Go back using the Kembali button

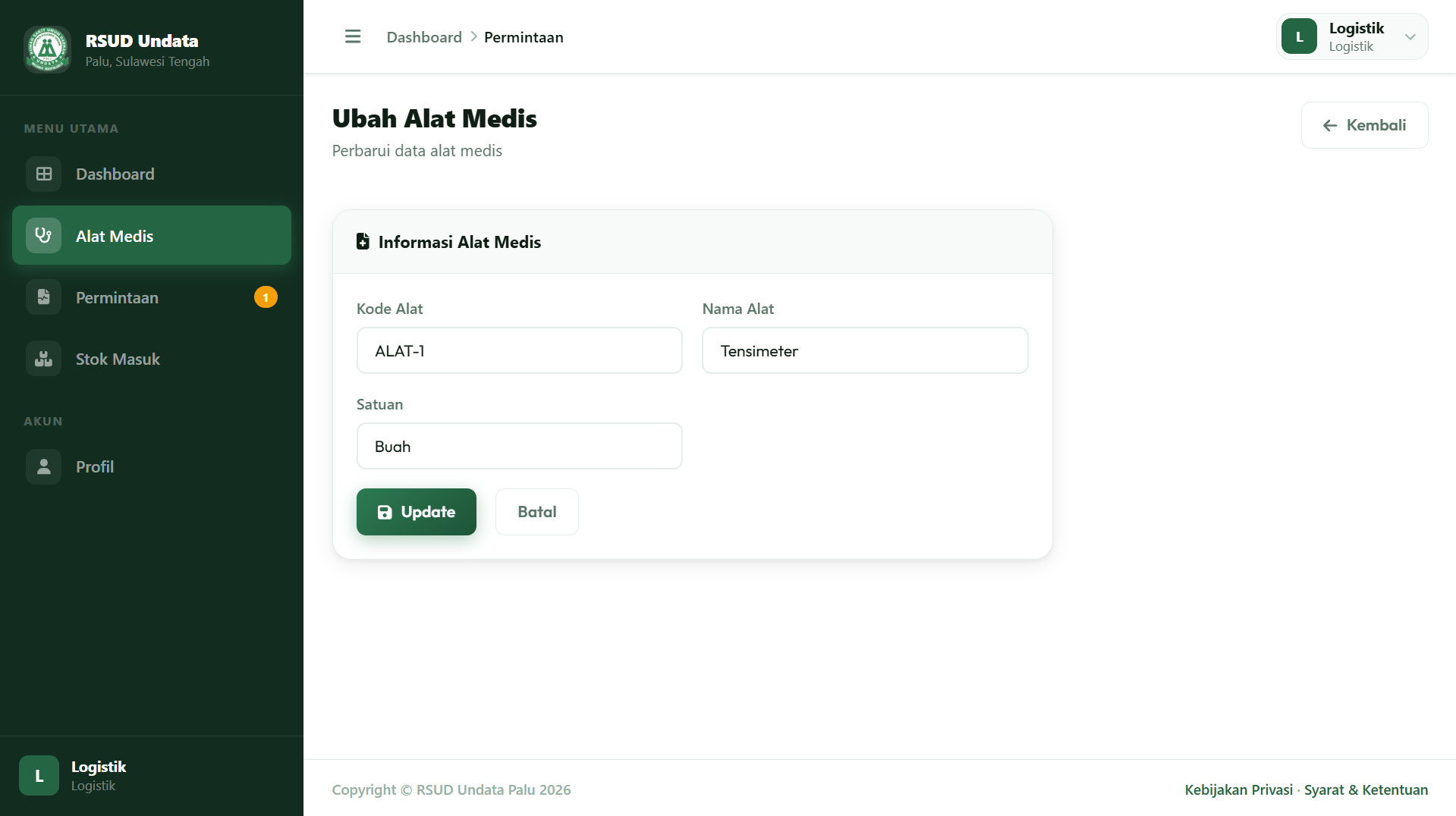(x=1365, y=125)
